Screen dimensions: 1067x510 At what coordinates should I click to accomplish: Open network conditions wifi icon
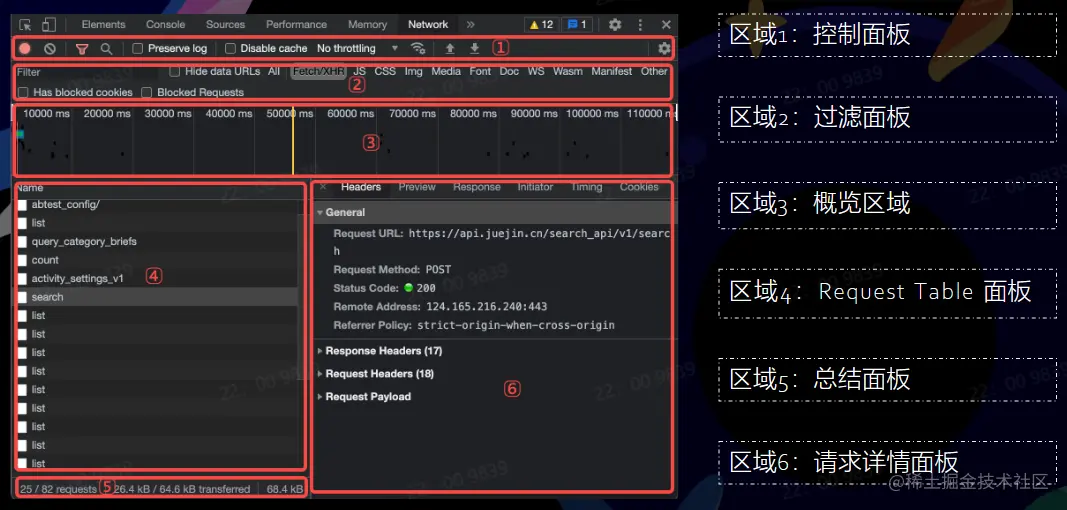[418, 48]
